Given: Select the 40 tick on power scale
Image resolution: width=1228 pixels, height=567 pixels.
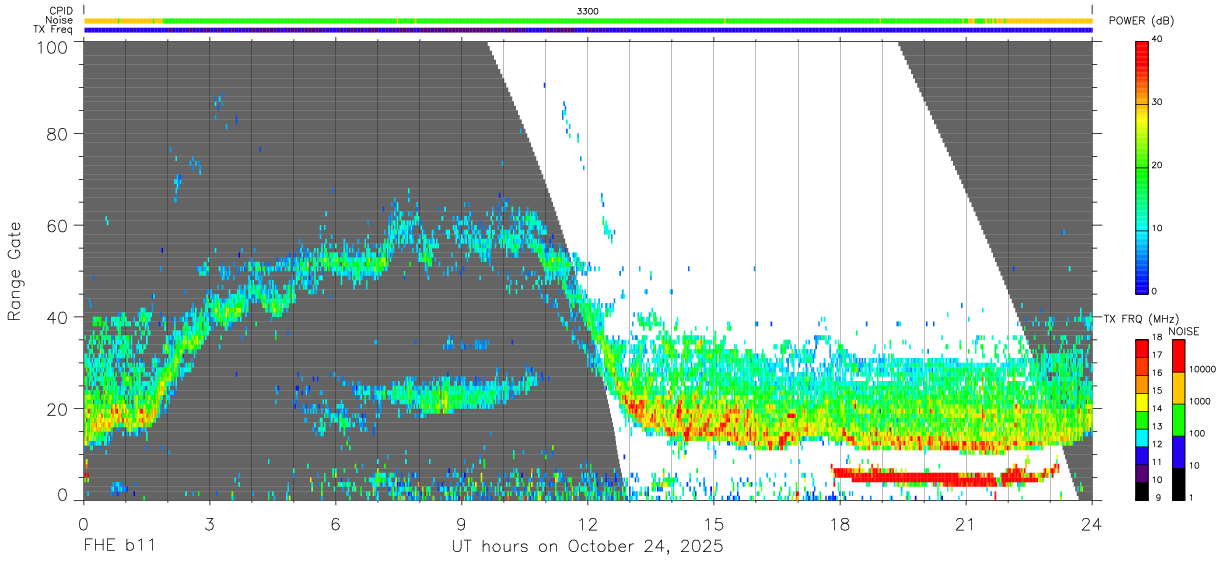Looking at the screenshot, I should (x=1158, y=40).
